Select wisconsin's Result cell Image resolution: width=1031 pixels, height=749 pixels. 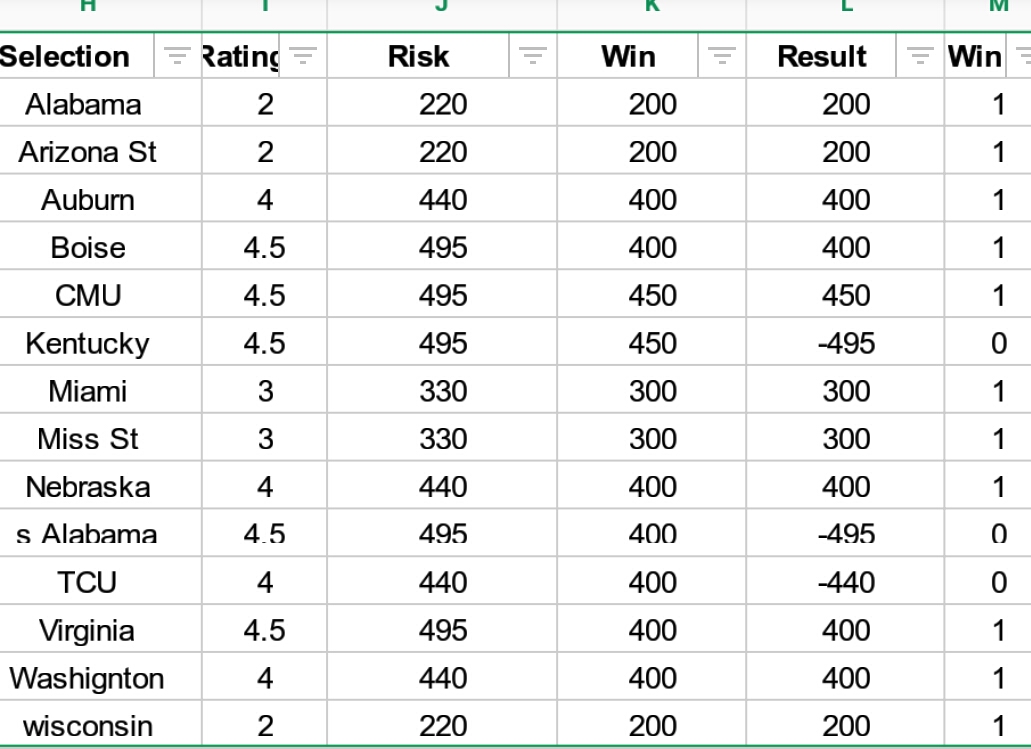tap(846, 726)
